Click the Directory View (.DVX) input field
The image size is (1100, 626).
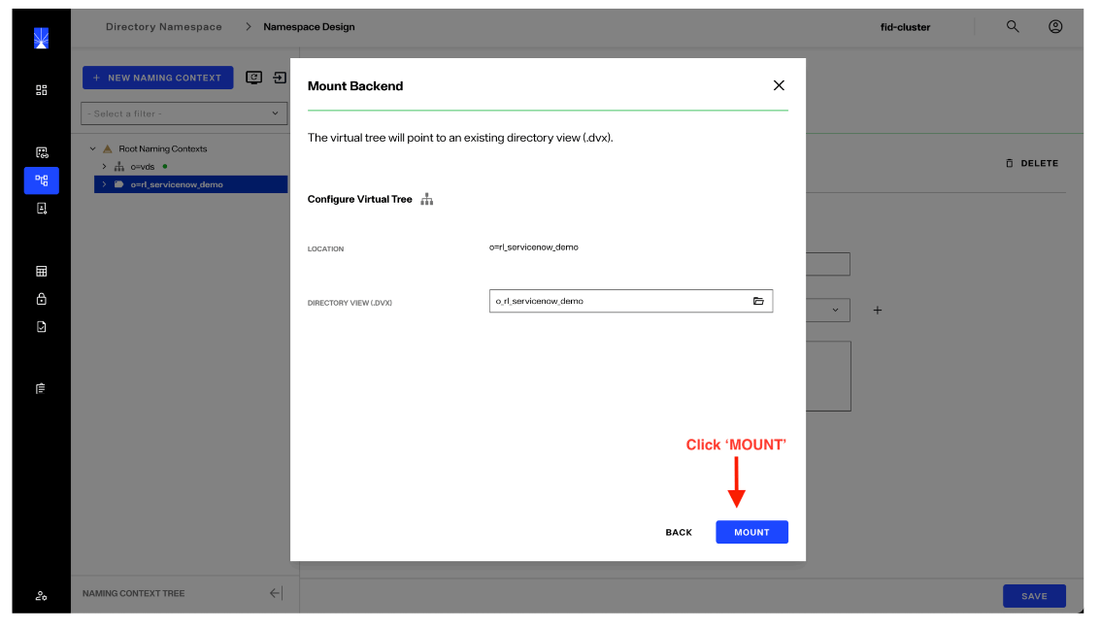[631, 301]
